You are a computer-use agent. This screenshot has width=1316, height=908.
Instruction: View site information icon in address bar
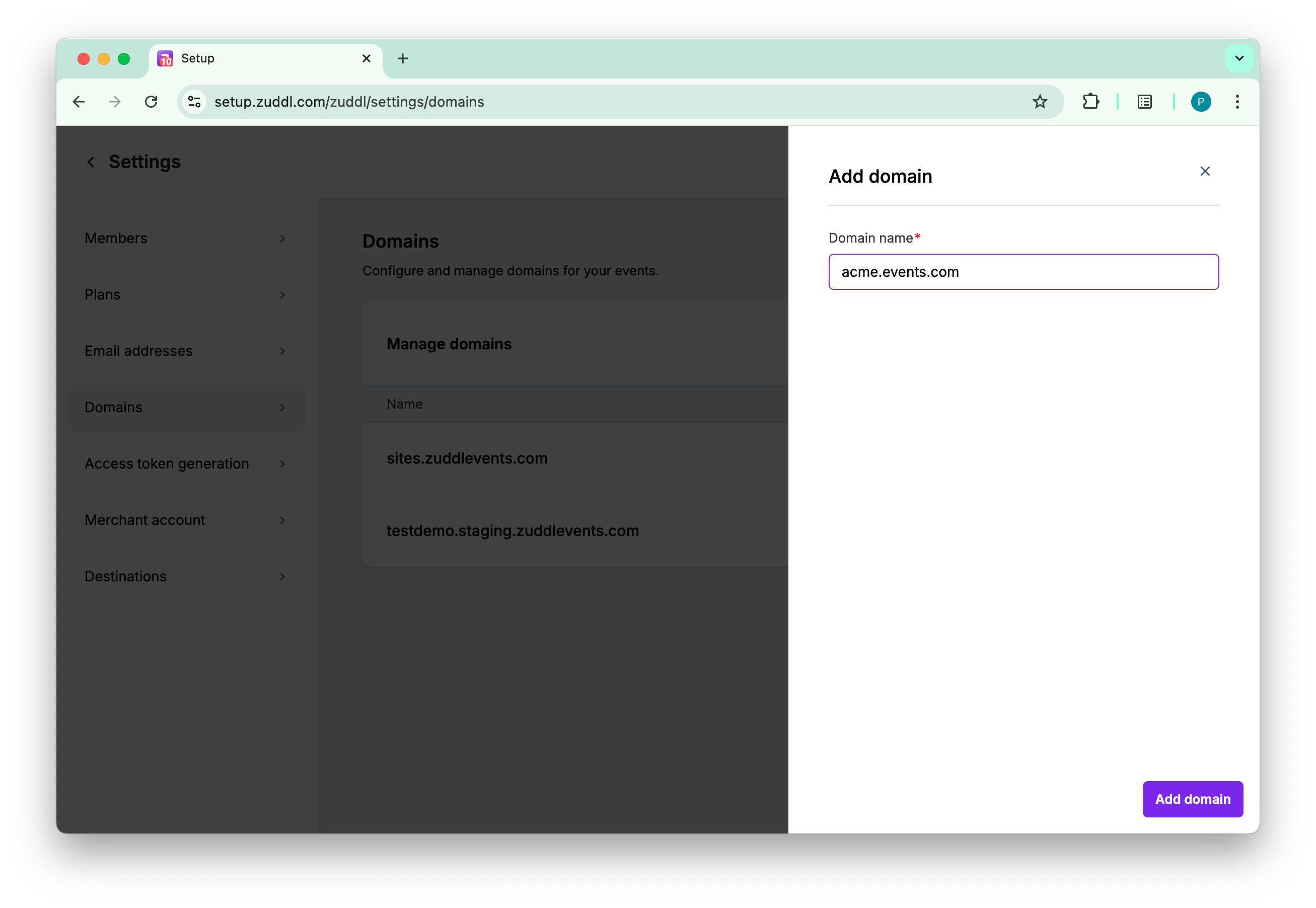(x=195, y=102)
